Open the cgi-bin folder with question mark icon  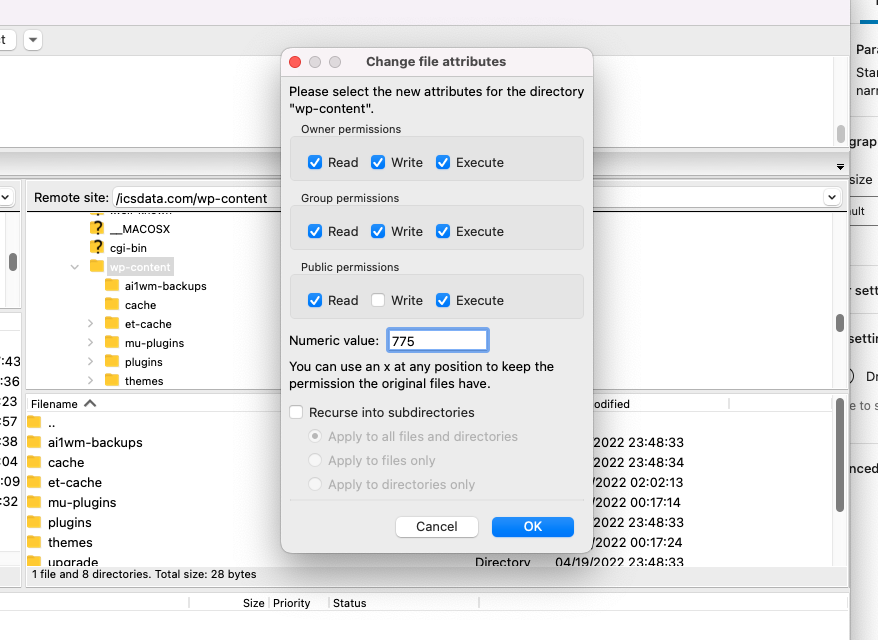tap(124, 247)
